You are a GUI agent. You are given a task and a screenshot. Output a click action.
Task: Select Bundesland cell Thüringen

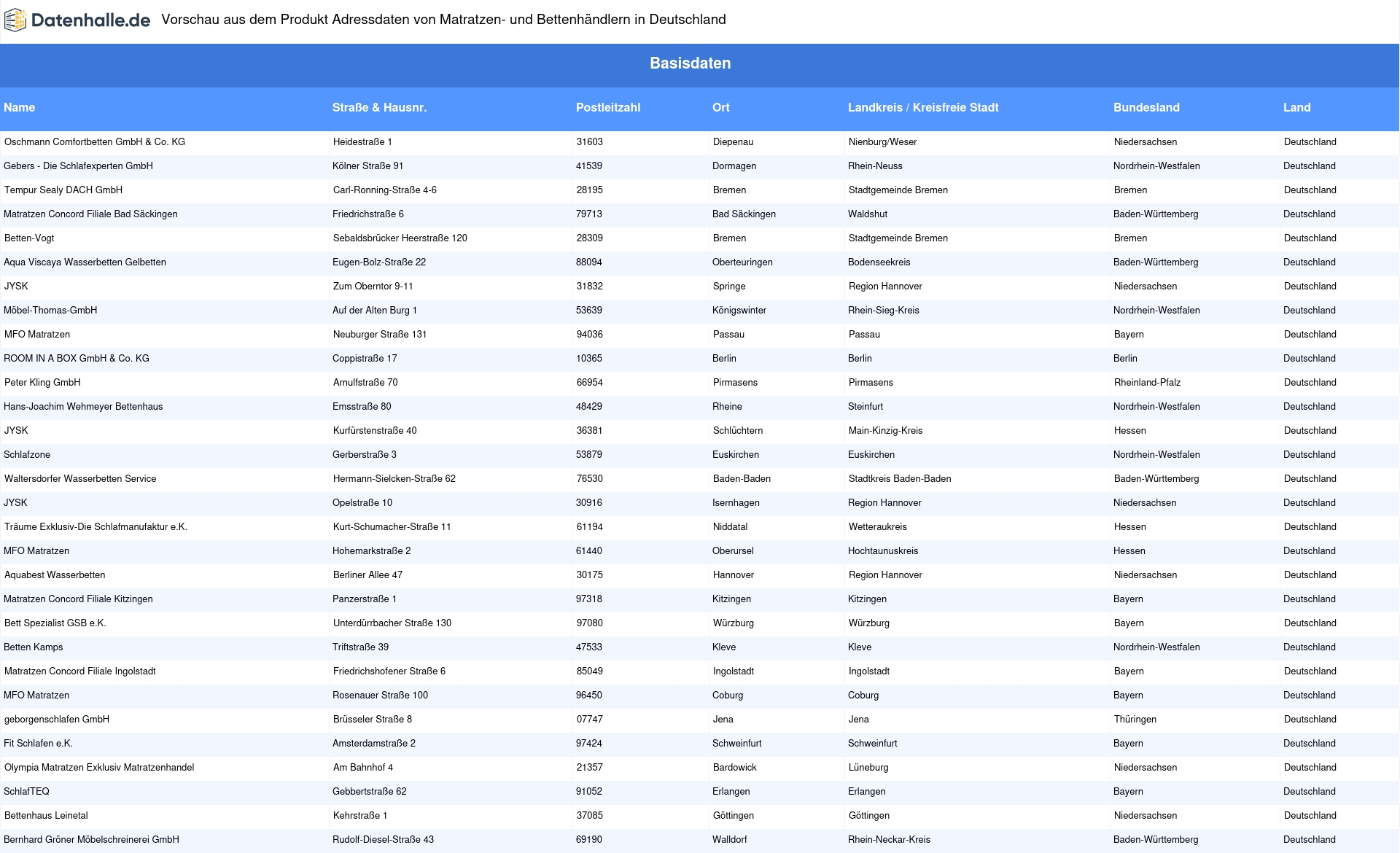pyautogui.click(x=1135, y=720)
